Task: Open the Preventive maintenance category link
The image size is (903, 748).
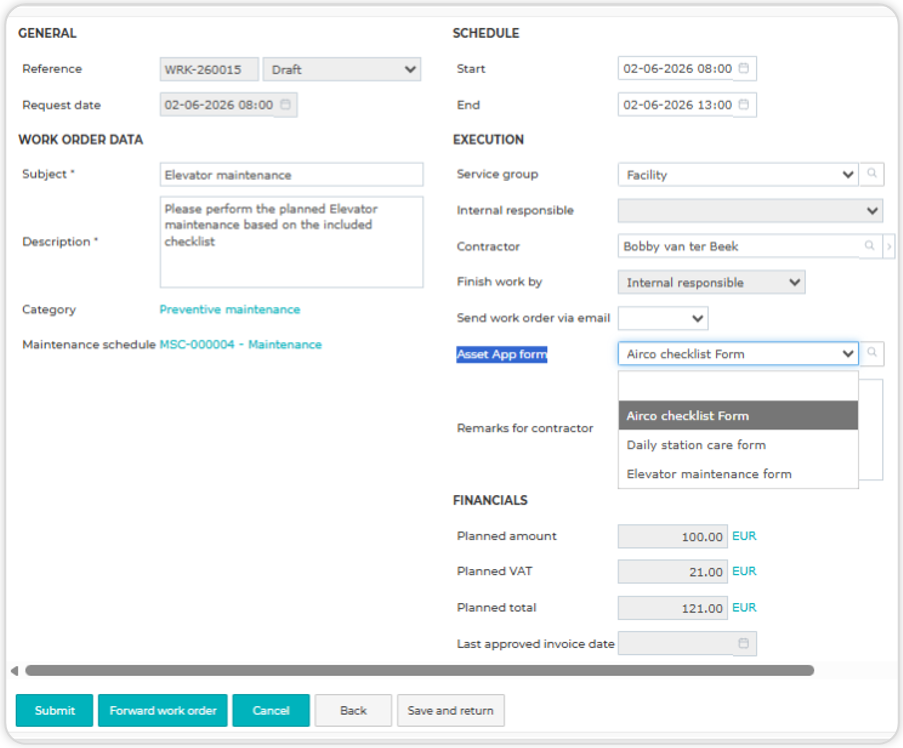Action: tap(230, 309)
